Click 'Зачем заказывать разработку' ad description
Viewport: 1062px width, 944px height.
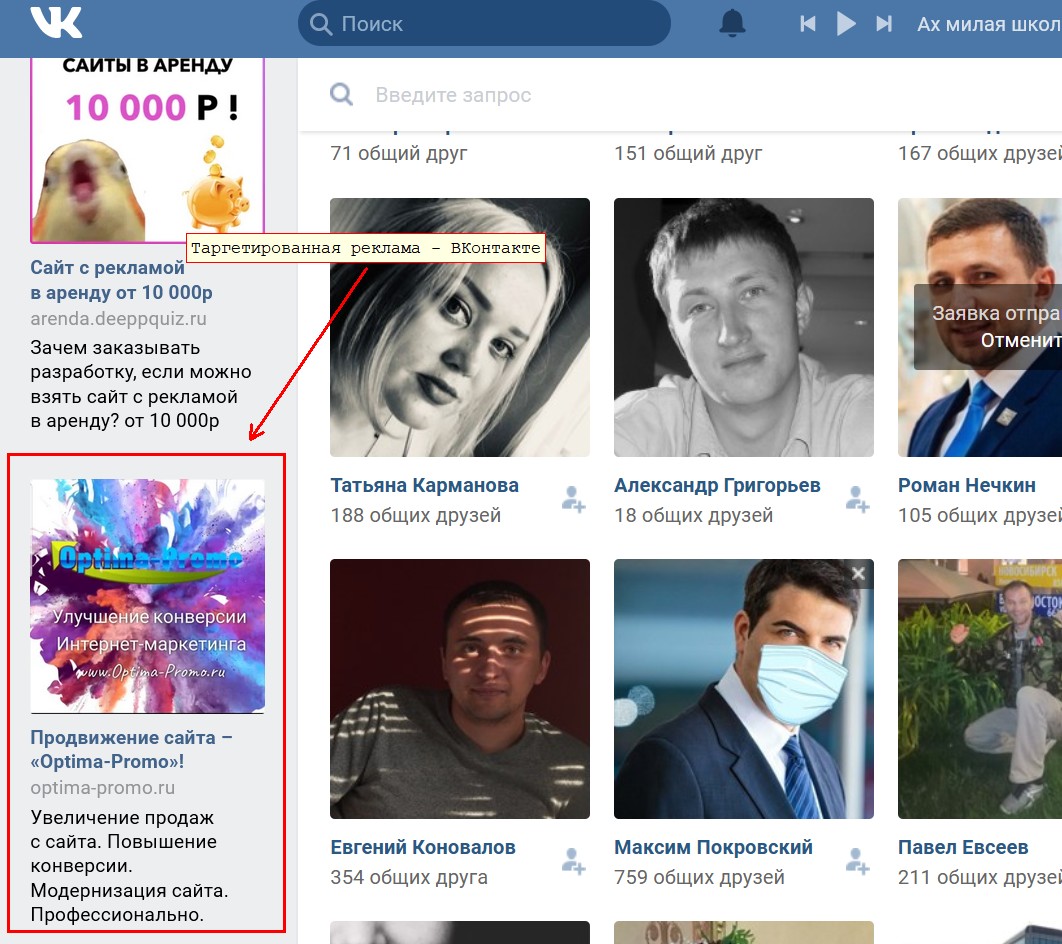point(141,384)
